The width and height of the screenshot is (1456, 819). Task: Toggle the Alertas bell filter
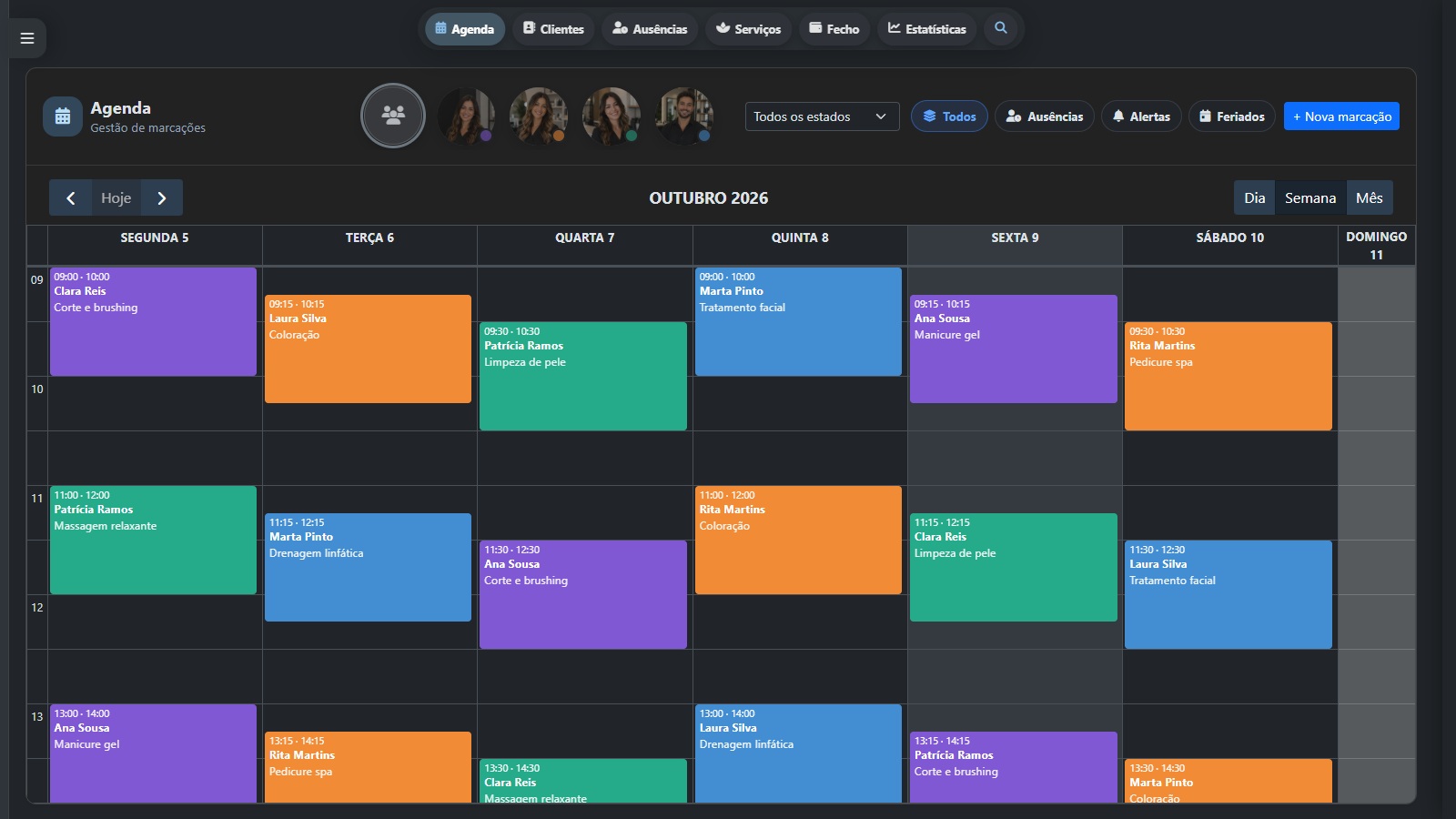click(1141, 116)
